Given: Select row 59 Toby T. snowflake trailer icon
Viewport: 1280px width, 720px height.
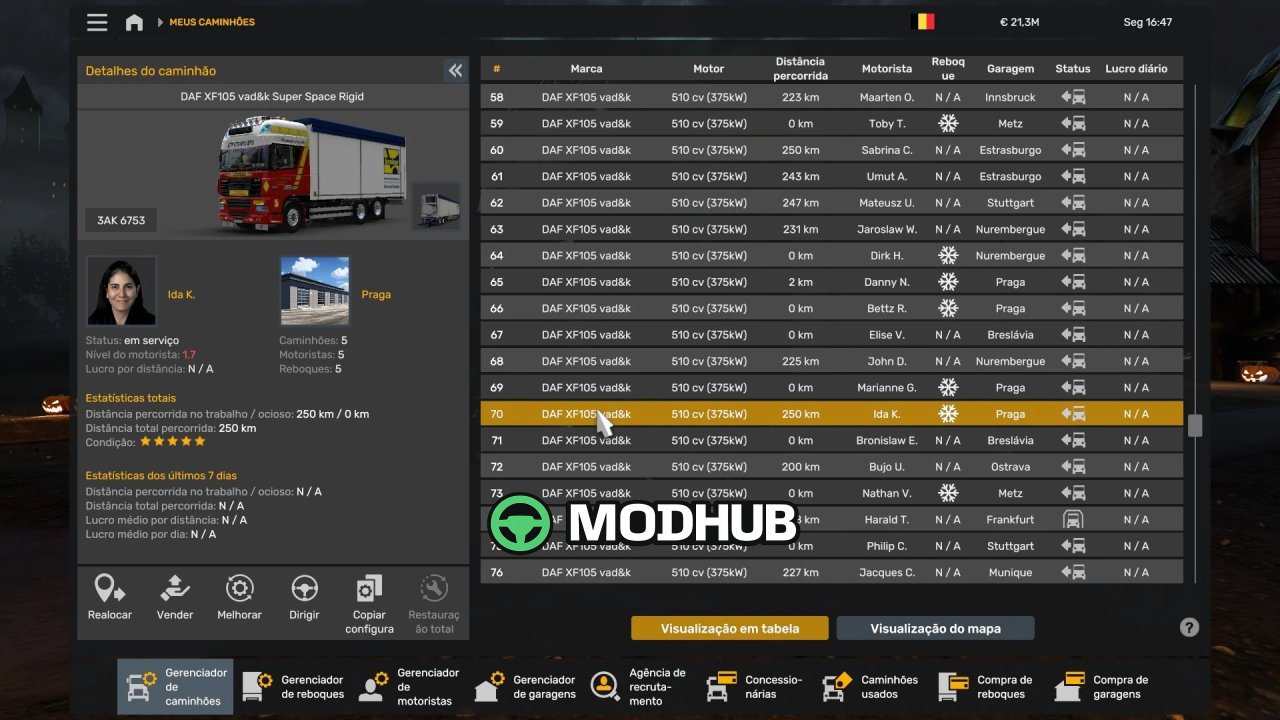Looking at the screenshot, I should click(x=947, y=124).
